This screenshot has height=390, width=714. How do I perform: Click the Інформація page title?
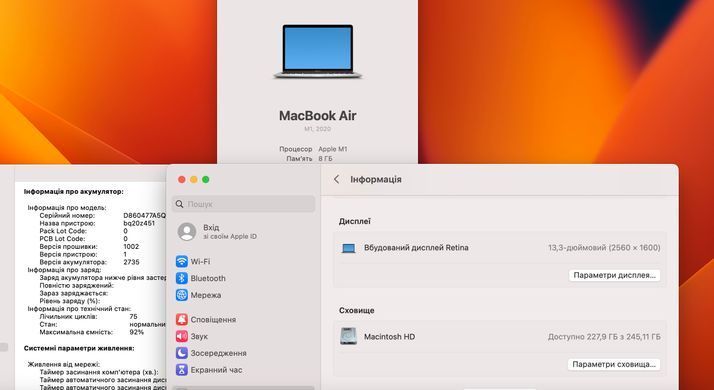(x=376, y=180)
